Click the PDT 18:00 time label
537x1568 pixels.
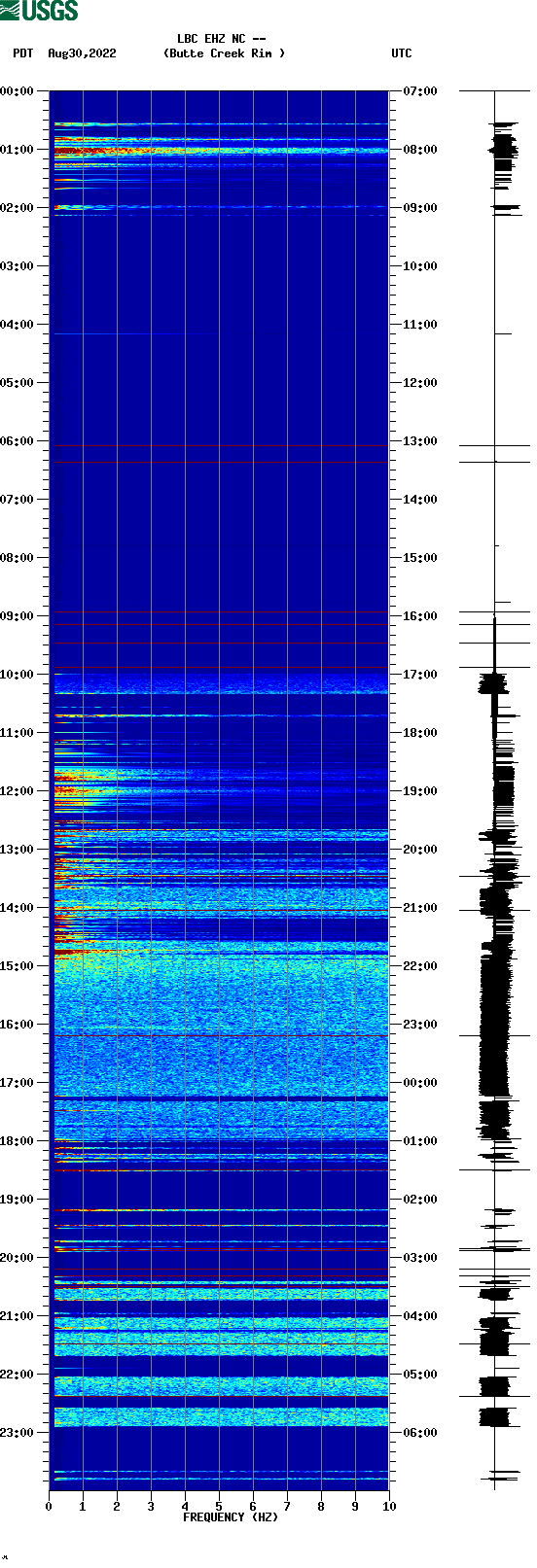point(18,1141)
